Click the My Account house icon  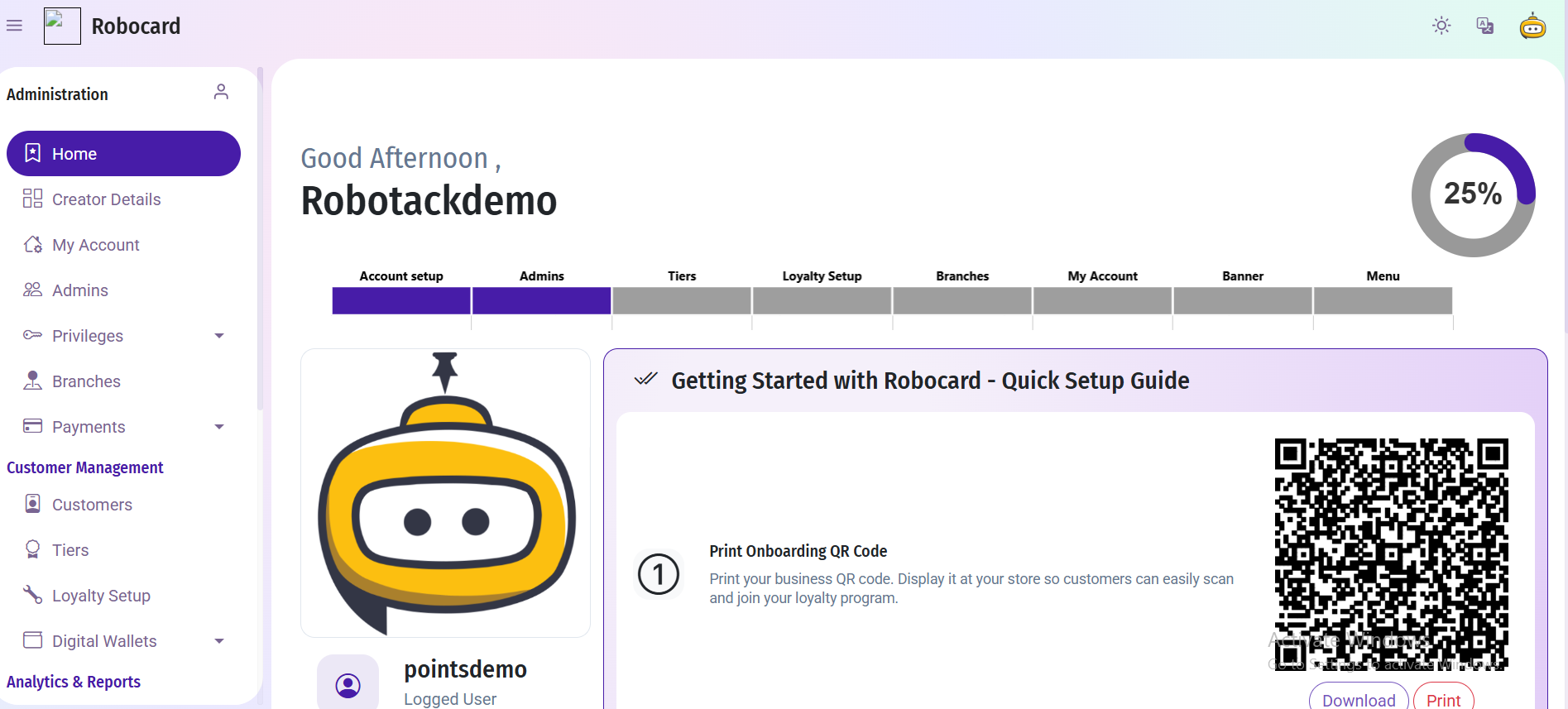pos(33,244)
